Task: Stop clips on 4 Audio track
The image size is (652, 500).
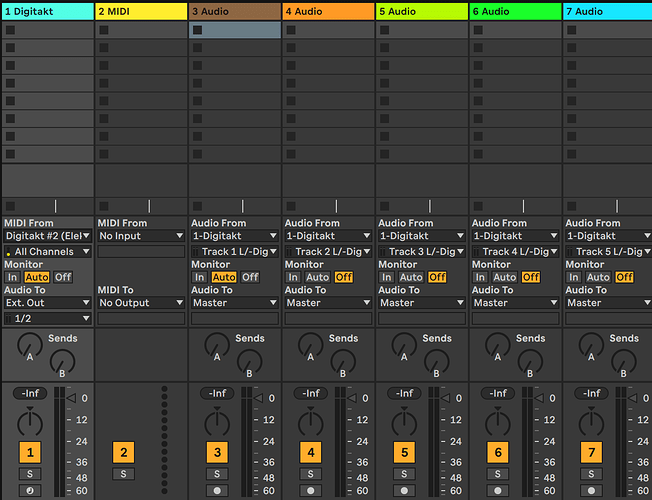Action: pos(291,206)
